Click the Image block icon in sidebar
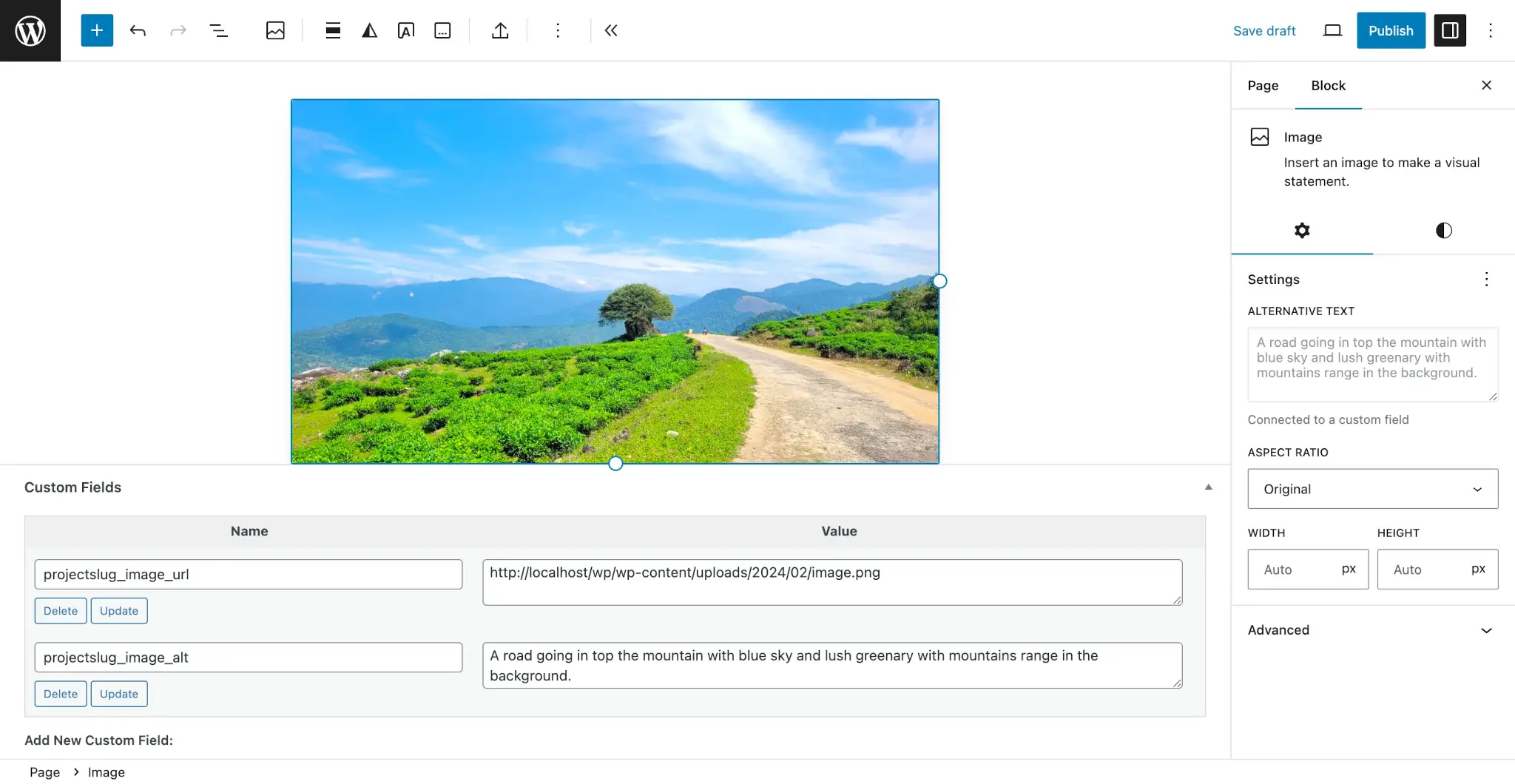The image size is (1515, 784). (x=1260, y=137)
